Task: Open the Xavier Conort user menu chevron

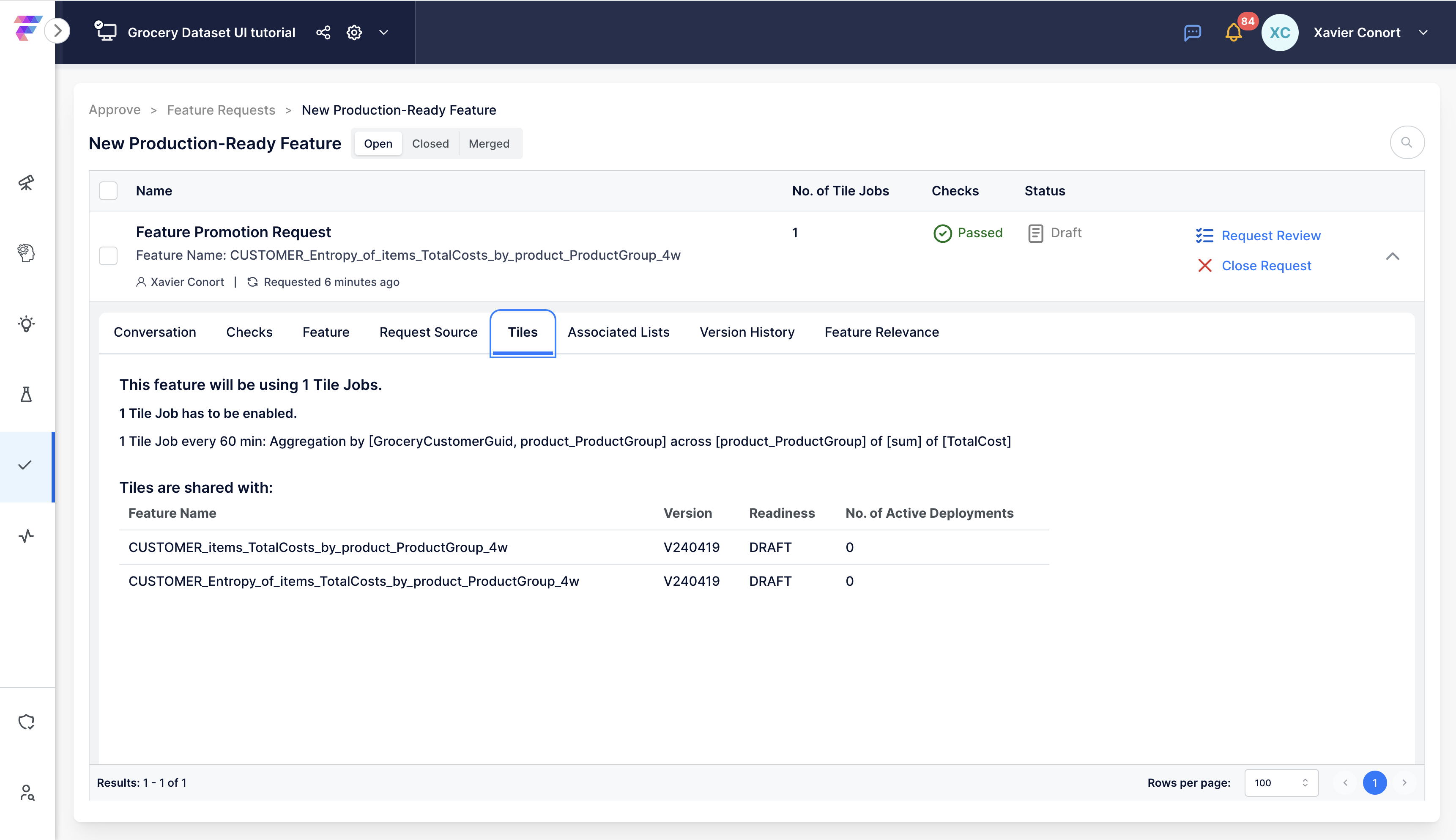Action: pyautogui.click(x=1423, y=32)
